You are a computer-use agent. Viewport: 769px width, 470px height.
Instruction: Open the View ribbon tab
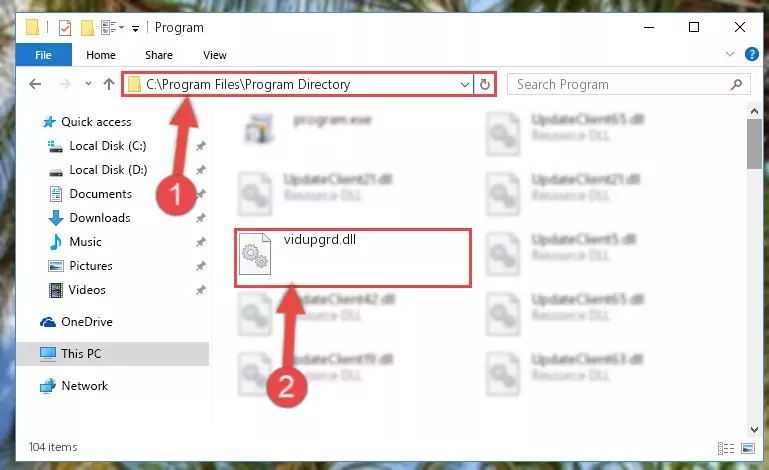pos(215,55)
